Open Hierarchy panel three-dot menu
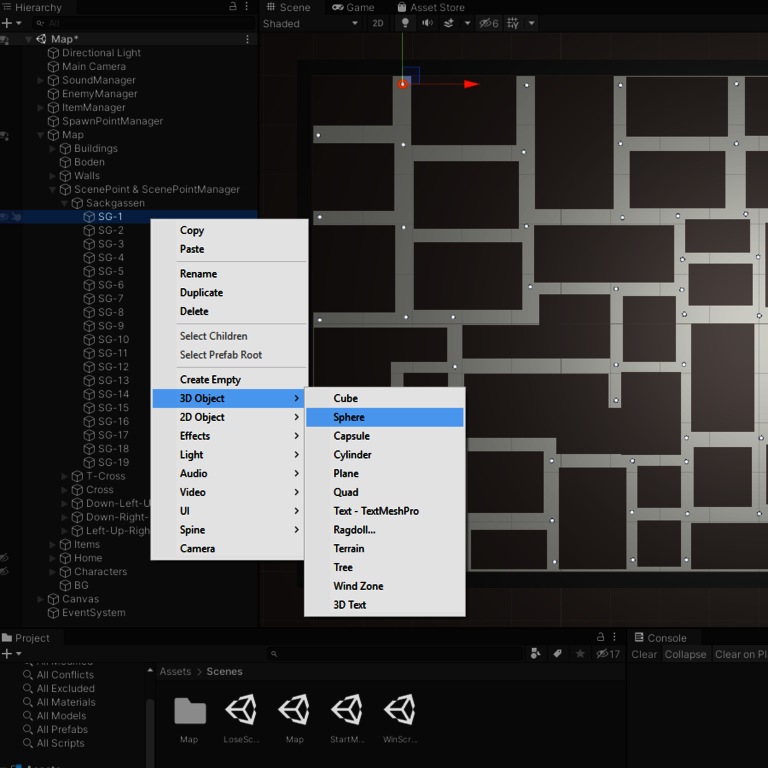The height and width of the screenshot is (768, 768). click(x=247, y=6)
